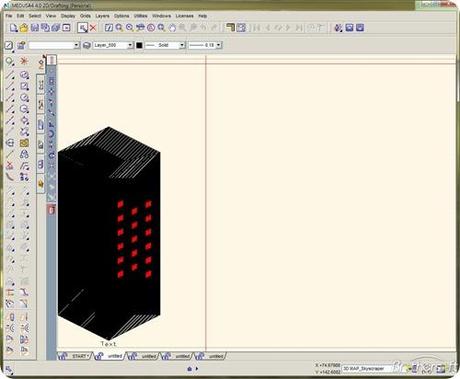Screen dimensions: 460x379
Task: Click the red asterisk point tool icon
Action: tap(24, 61)
